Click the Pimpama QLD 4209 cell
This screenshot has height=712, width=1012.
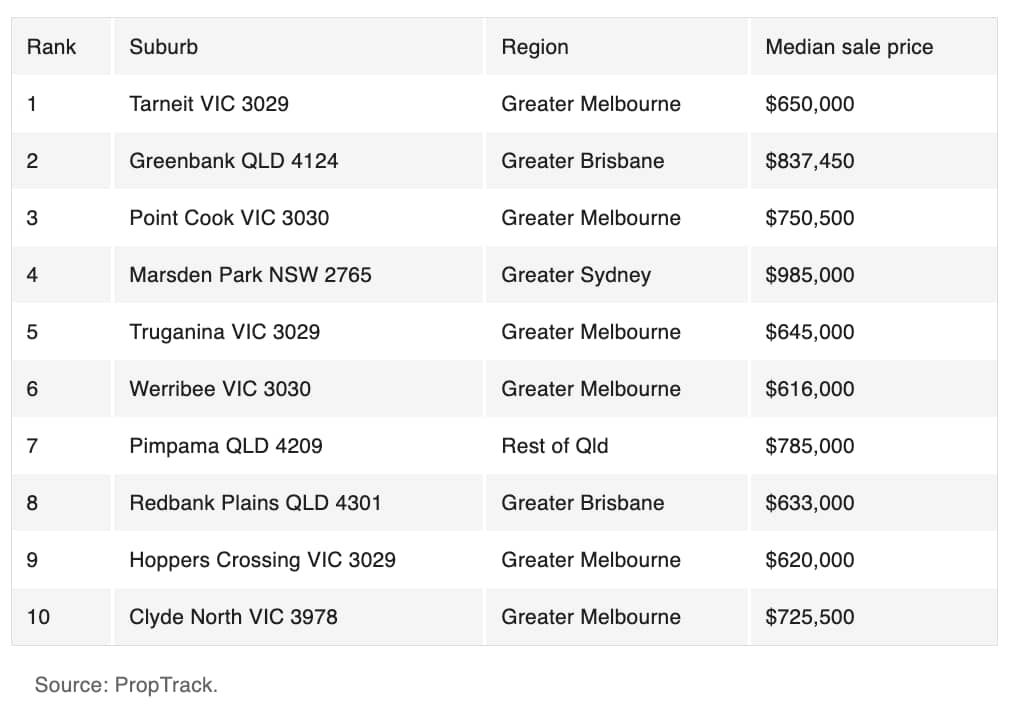(298, 445)
